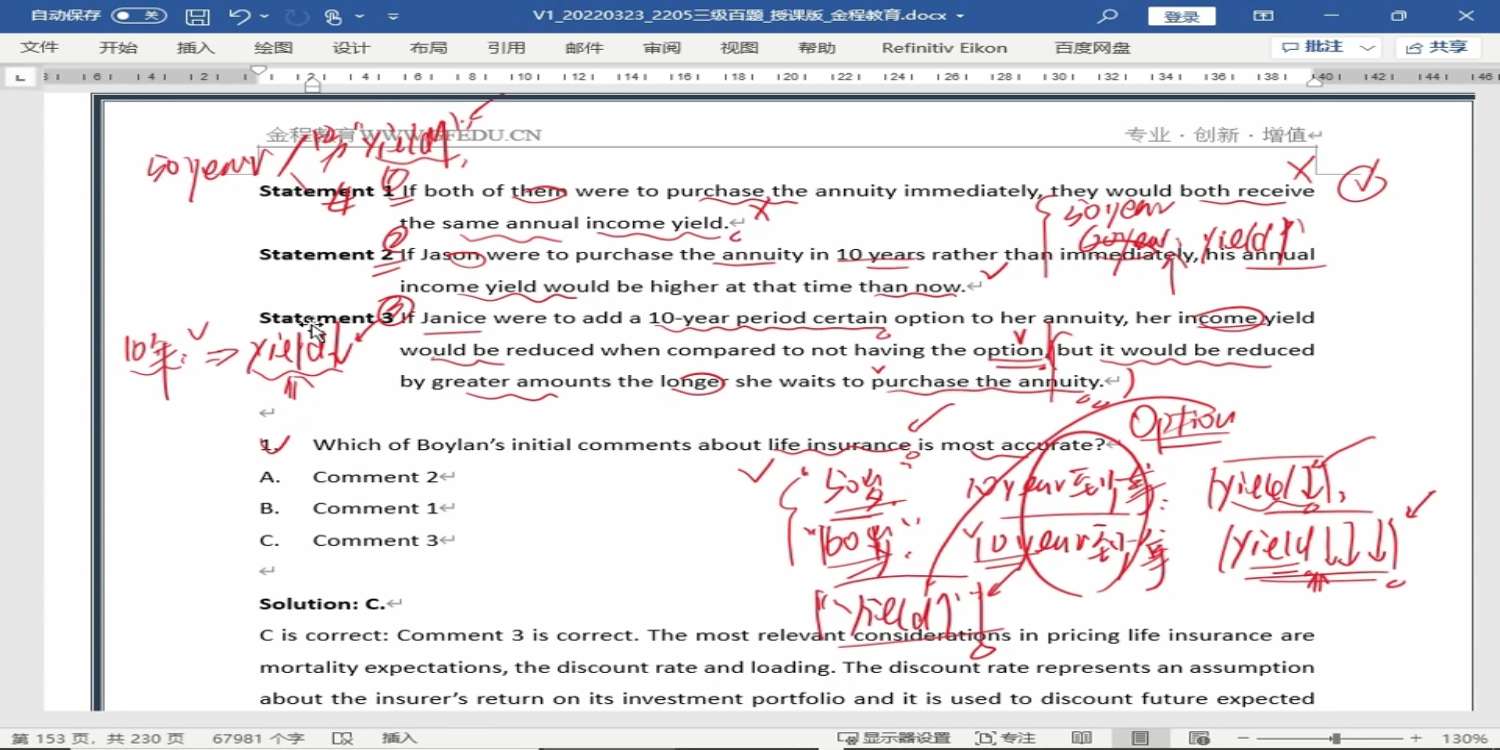
Task: Switch to Web Layout view icon
Action: coord(1197,738)
